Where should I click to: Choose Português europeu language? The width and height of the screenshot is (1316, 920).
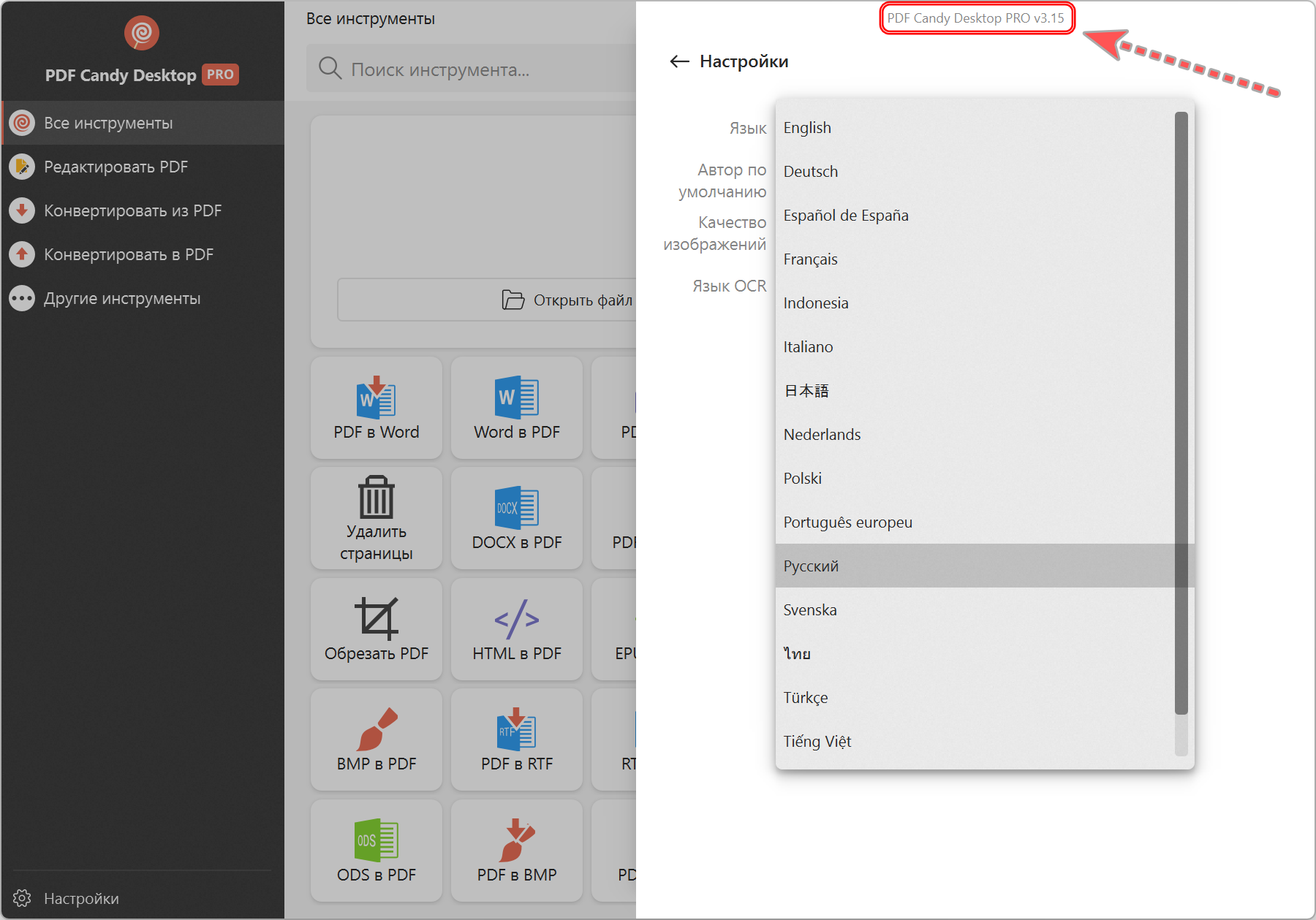[x=975, y=522]
